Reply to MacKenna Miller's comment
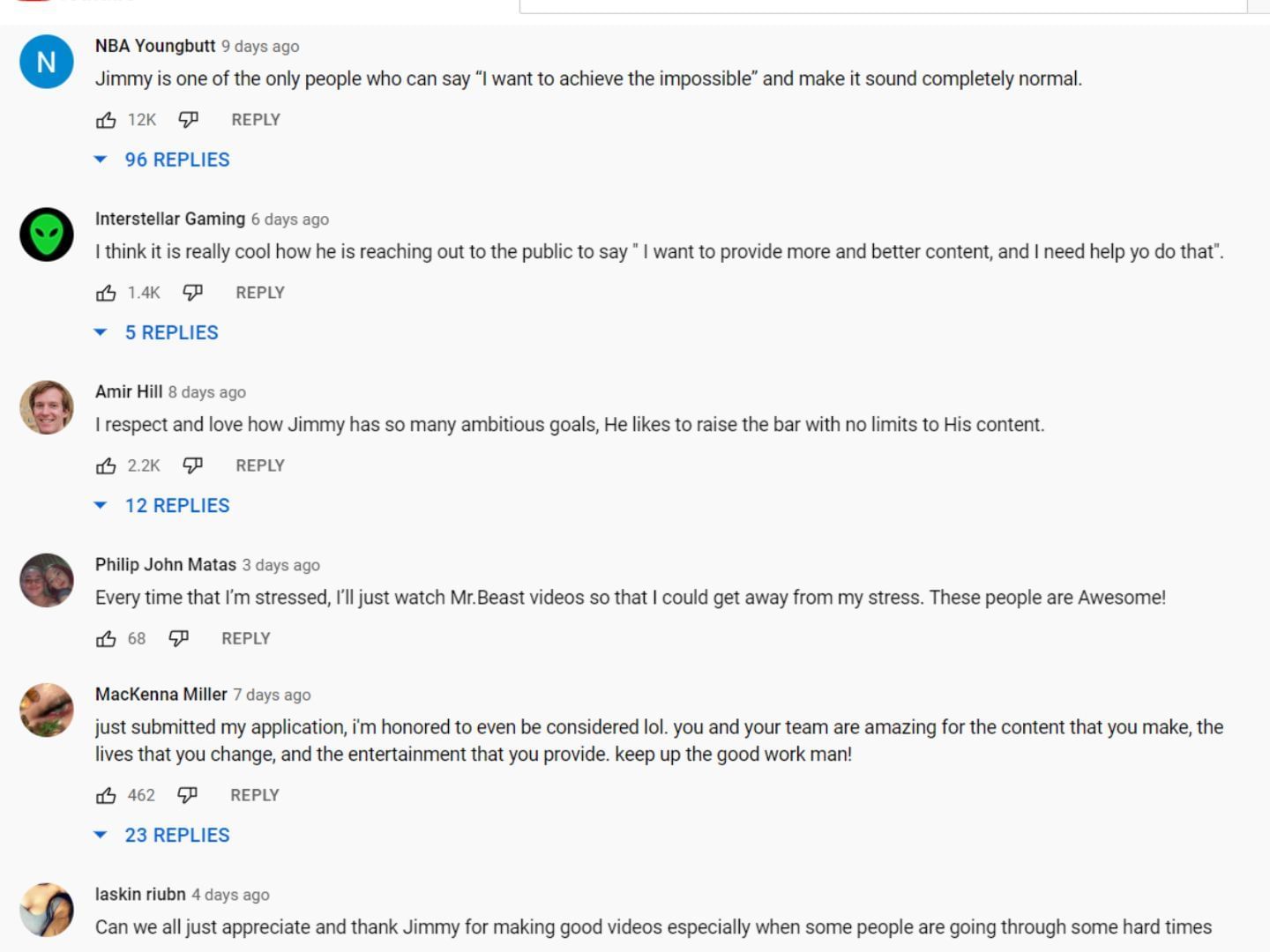Viewport: 1270px width, 952px height. (254, 794)
